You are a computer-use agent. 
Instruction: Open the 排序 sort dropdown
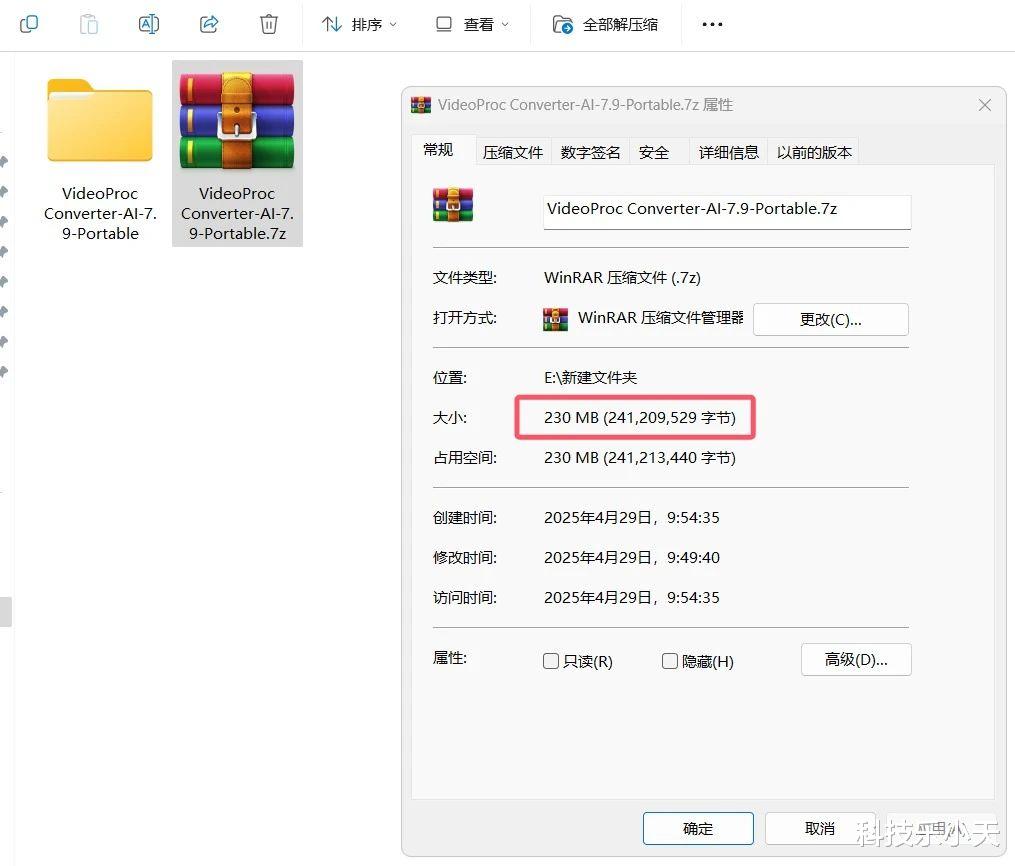pos(359,25)
